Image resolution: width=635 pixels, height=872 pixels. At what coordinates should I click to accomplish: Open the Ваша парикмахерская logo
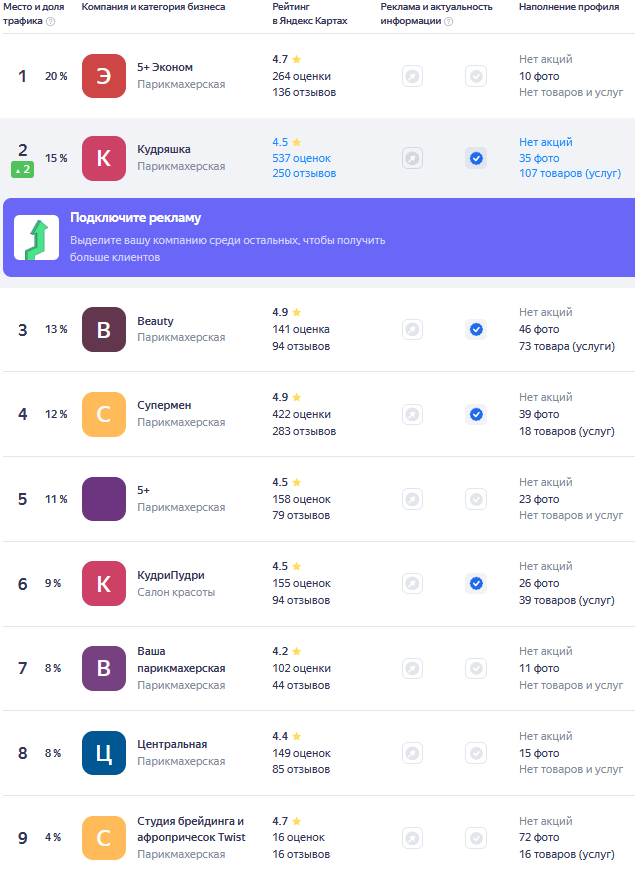click(x=104, y=668)
